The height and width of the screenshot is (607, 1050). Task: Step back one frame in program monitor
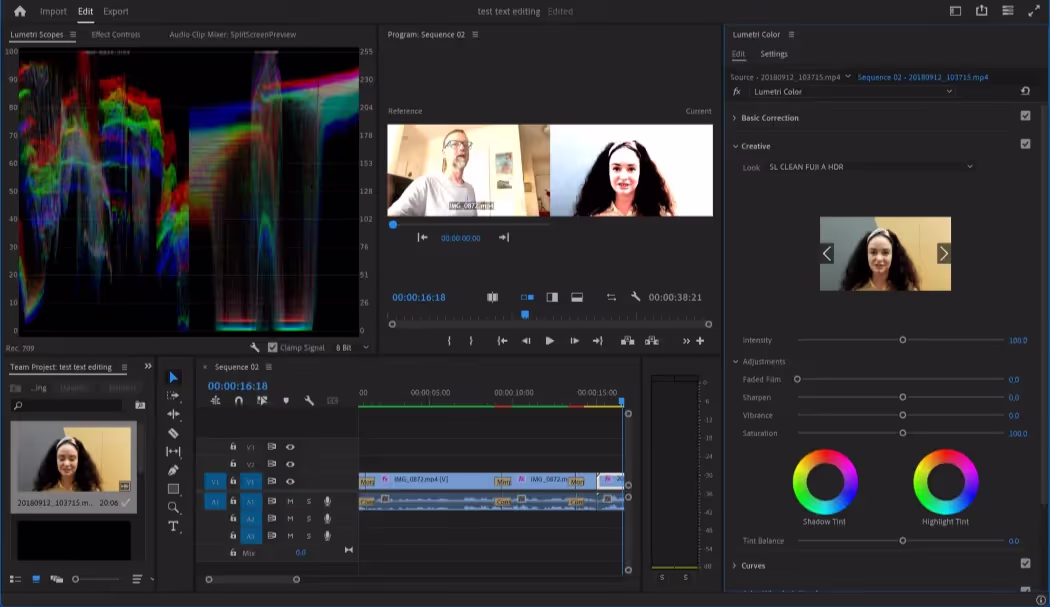click(526, 341)
